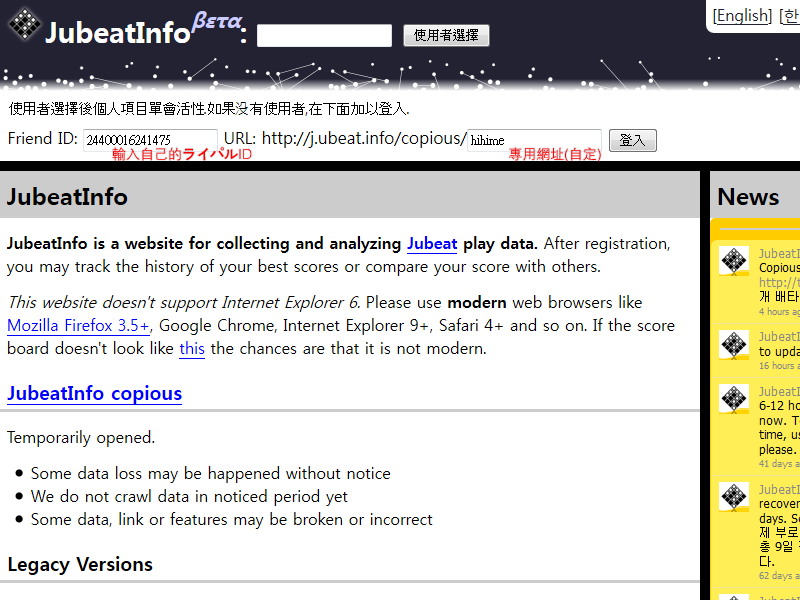
Task: Open the news avatar posted 41 days ago
Action: tap(734, 398)
